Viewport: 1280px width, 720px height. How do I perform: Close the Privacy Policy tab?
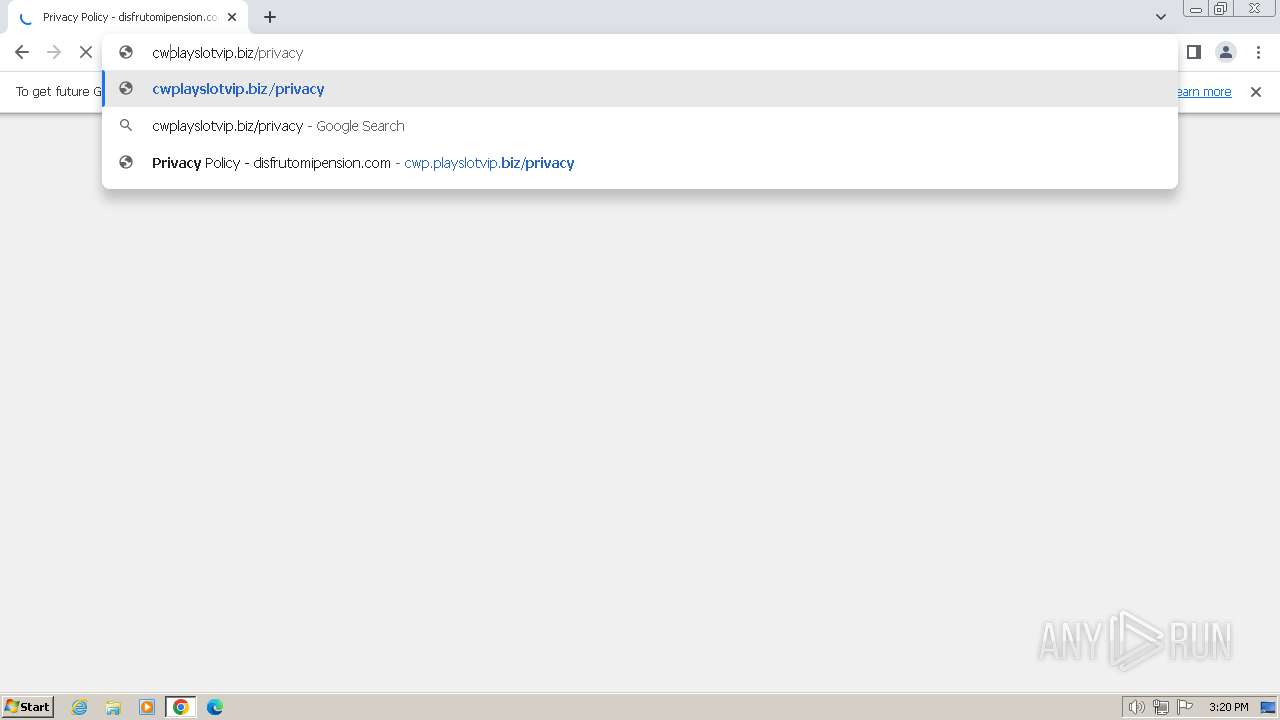pos(232,17)
